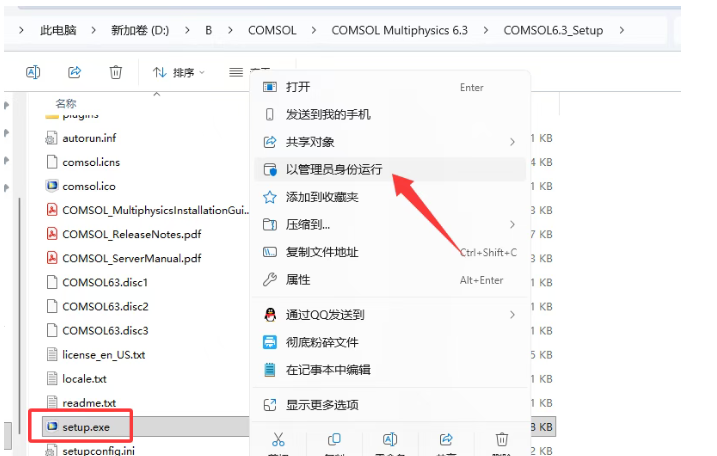Screen dimensions: 717x456
Task: Click the rename icon in the toolbar
Action: click(33, 72)
